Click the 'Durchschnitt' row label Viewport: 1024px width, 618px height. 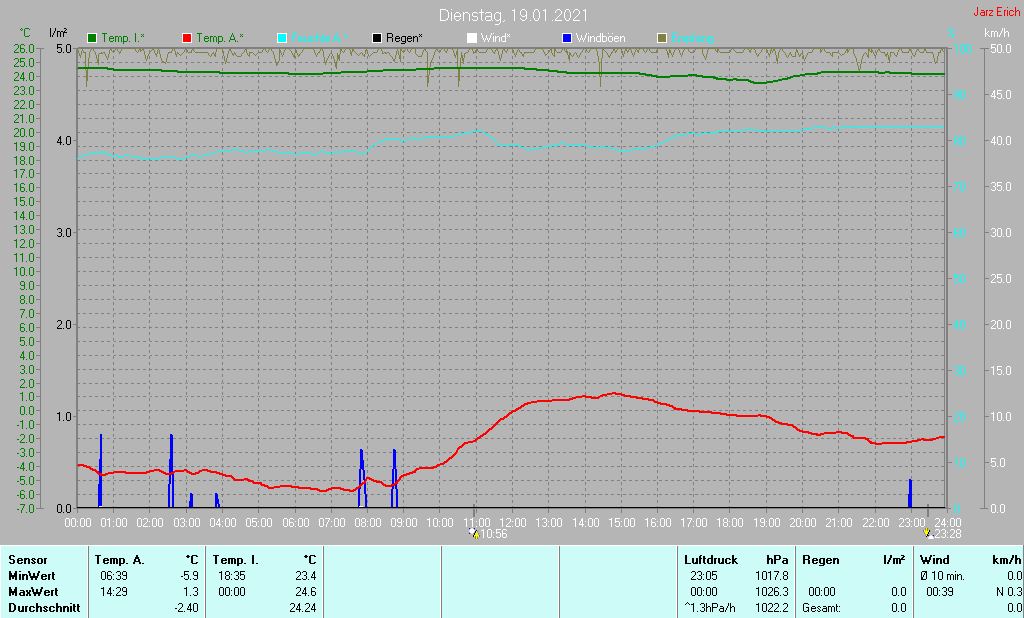pyautogui.click(x=44, y=608)
